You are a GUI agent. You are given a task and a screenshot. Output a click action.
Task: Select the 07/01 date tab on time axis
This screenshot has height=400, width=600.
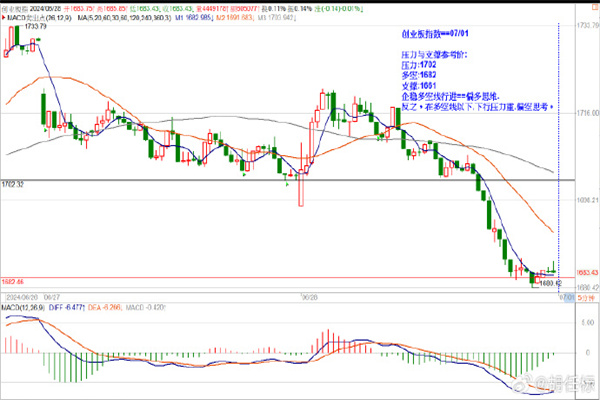pyautogui.click(x=566, y=297)
